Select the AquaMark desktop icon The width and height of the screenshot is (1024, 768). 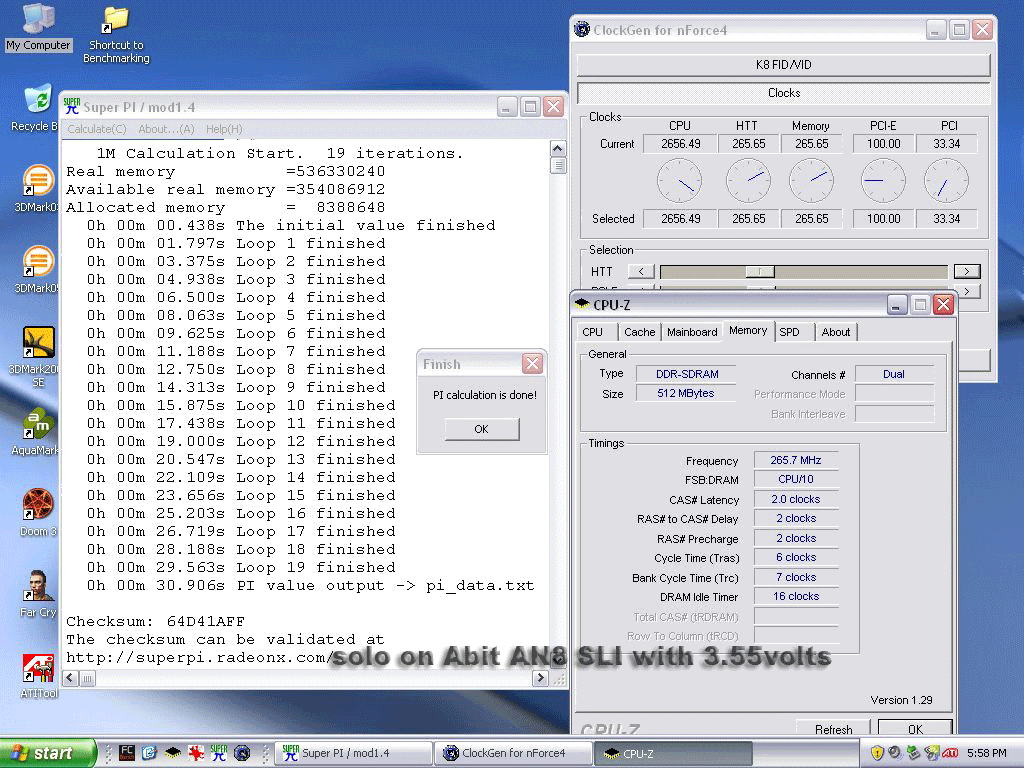(38, 424)
